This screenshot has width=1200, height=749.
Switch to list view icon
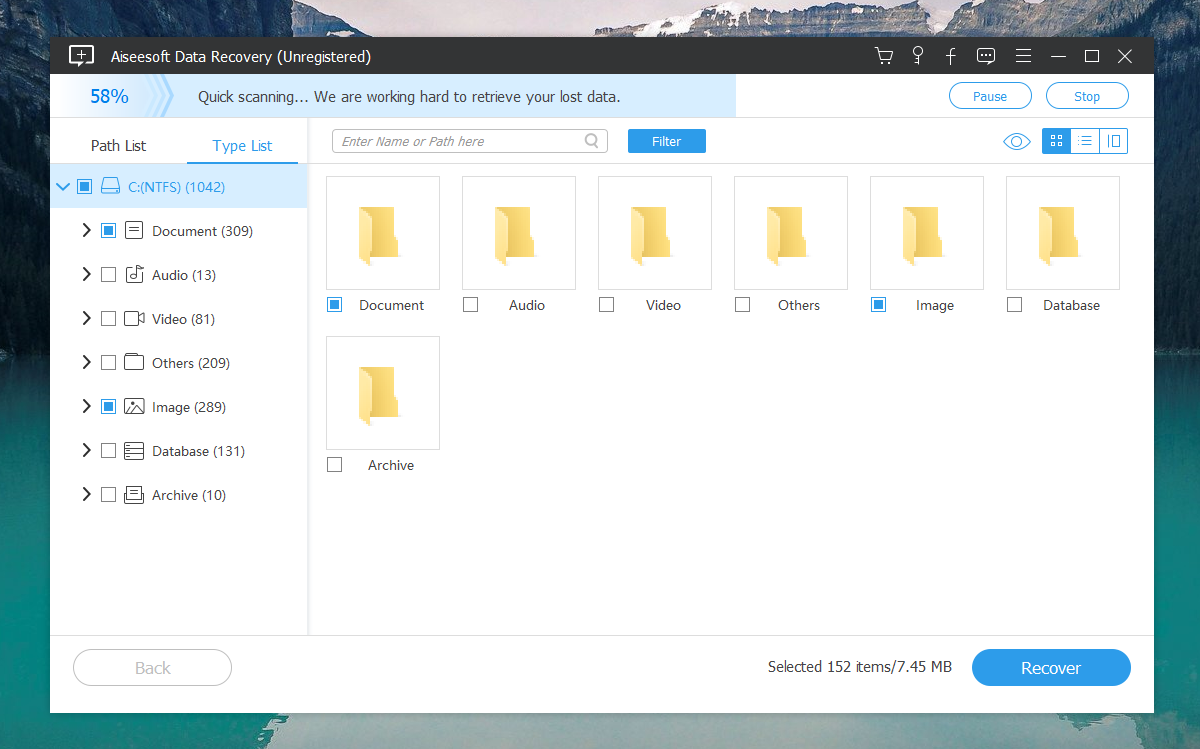[1084, 141]
